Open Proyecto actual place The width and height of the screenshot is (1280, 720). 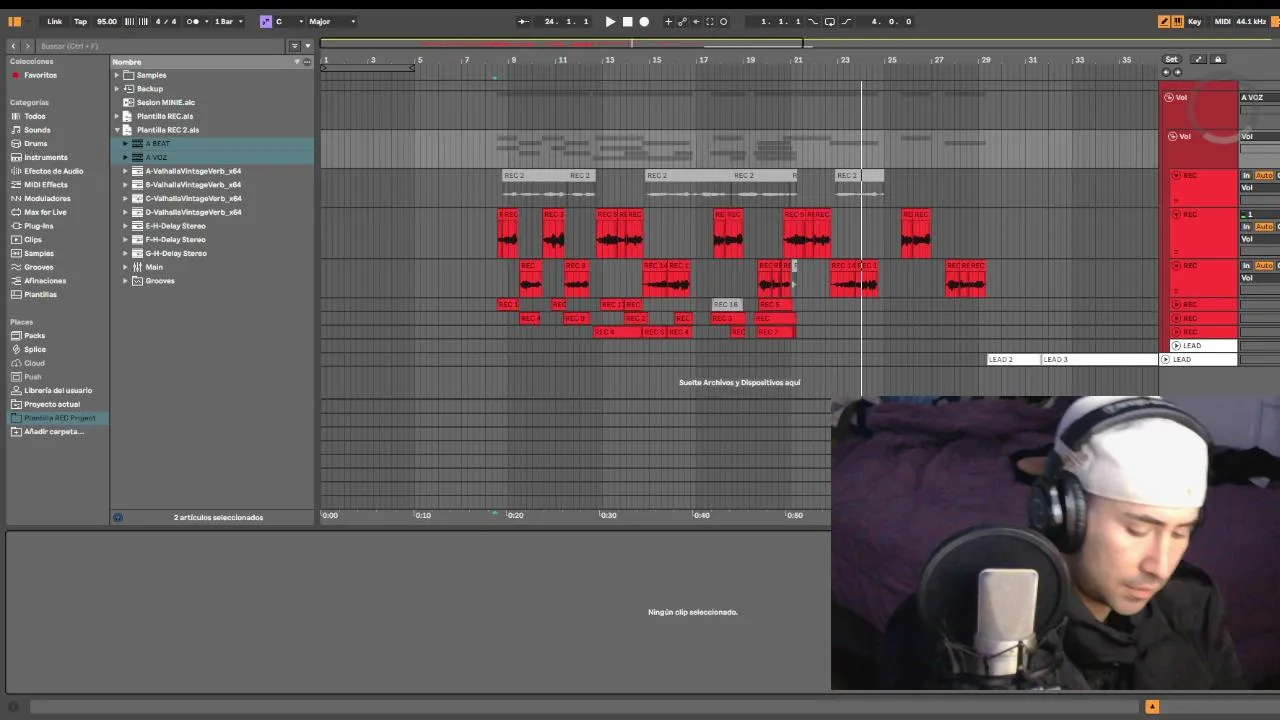(52, 405)
